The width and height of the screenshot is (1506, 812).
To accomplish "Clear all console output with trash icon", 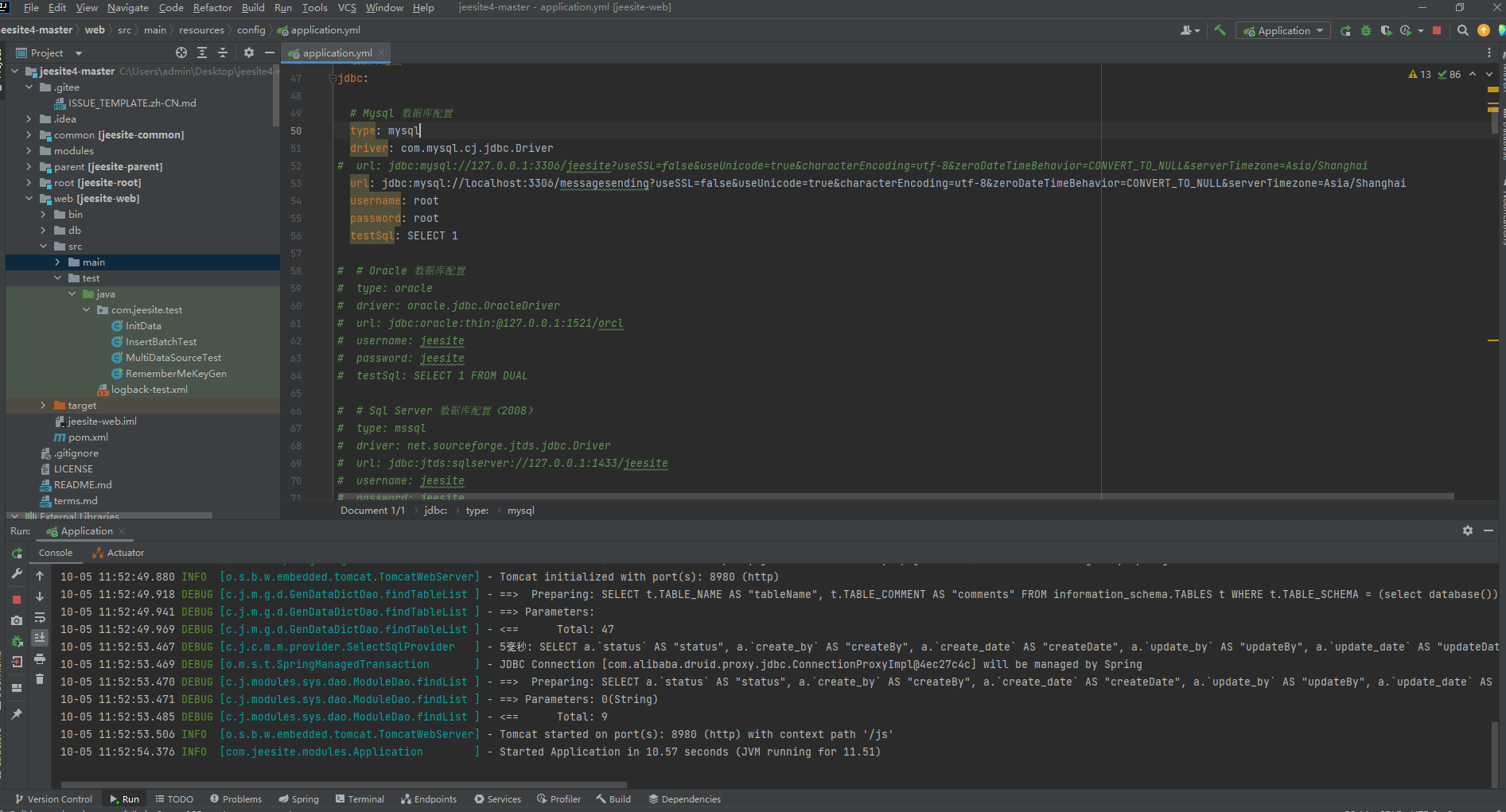I will click(40, 679).
